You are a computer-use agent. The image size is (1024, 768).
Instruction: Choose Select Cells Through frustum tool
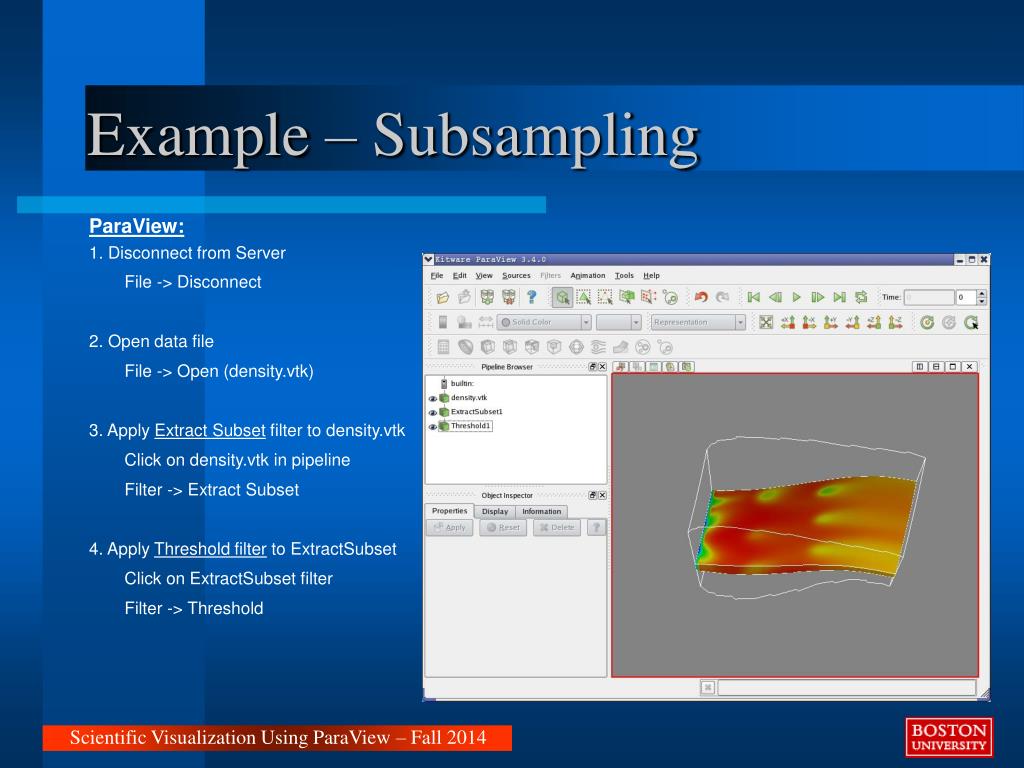click(x=627, y=298)
